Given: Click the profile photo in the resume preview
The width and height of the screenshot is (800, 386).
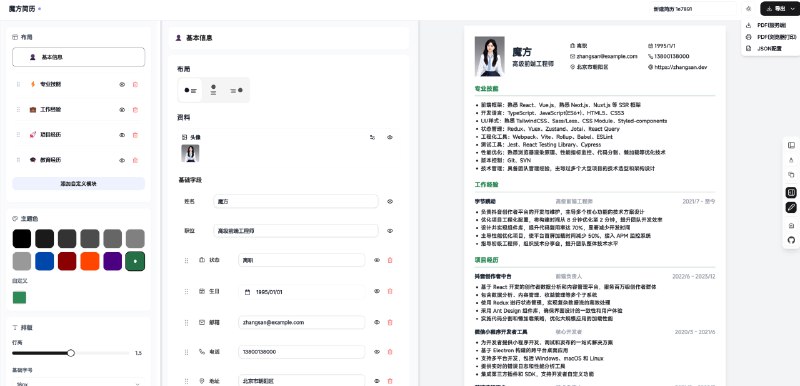Looking at the screenshot, I should click(489, 56).
